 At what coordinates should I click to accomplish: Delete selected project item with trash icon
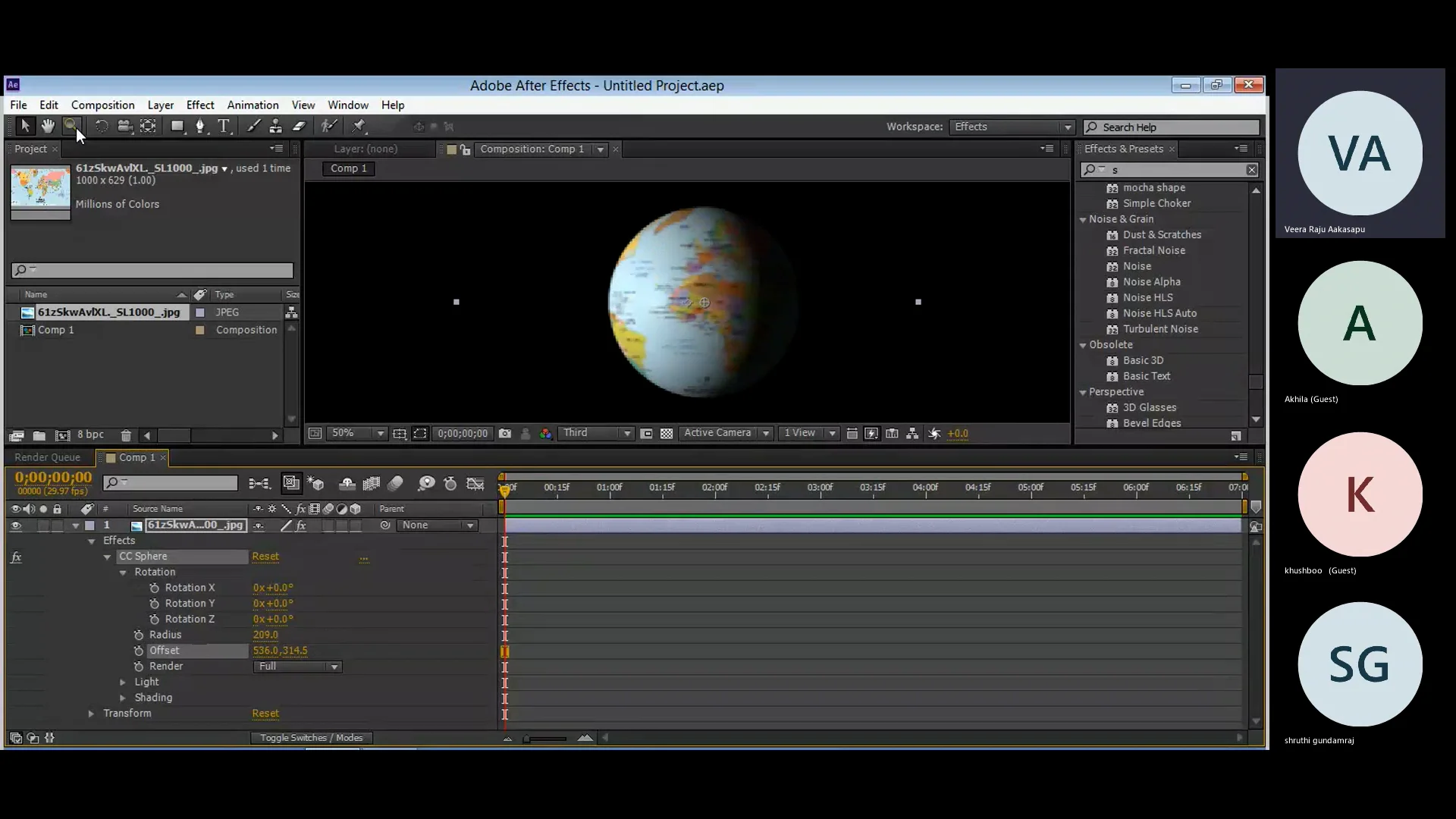(x=126, y=435)
